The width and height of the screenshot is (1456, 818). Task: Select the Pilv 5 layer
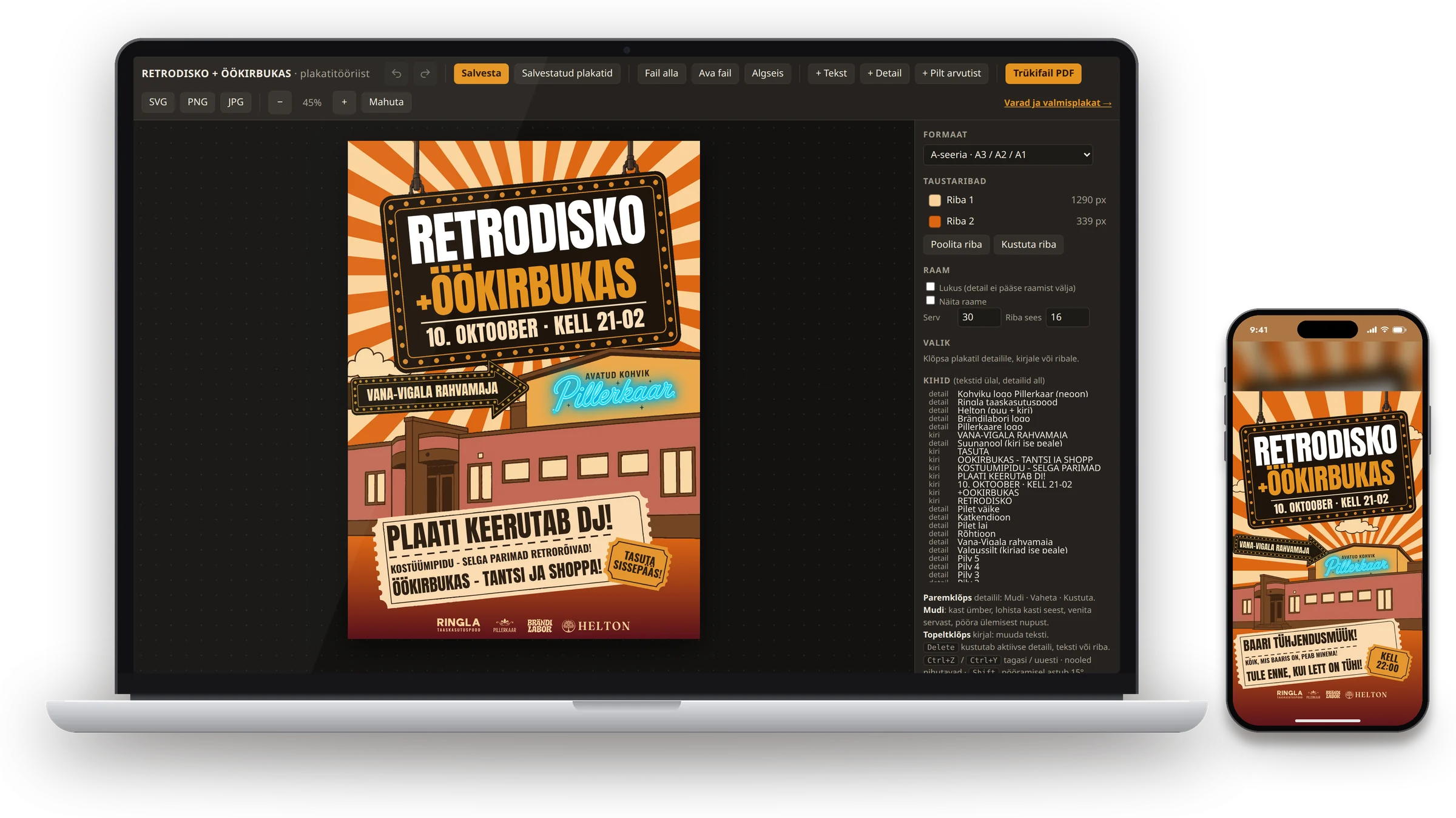pyautogui.click(x=1016, y=558)
